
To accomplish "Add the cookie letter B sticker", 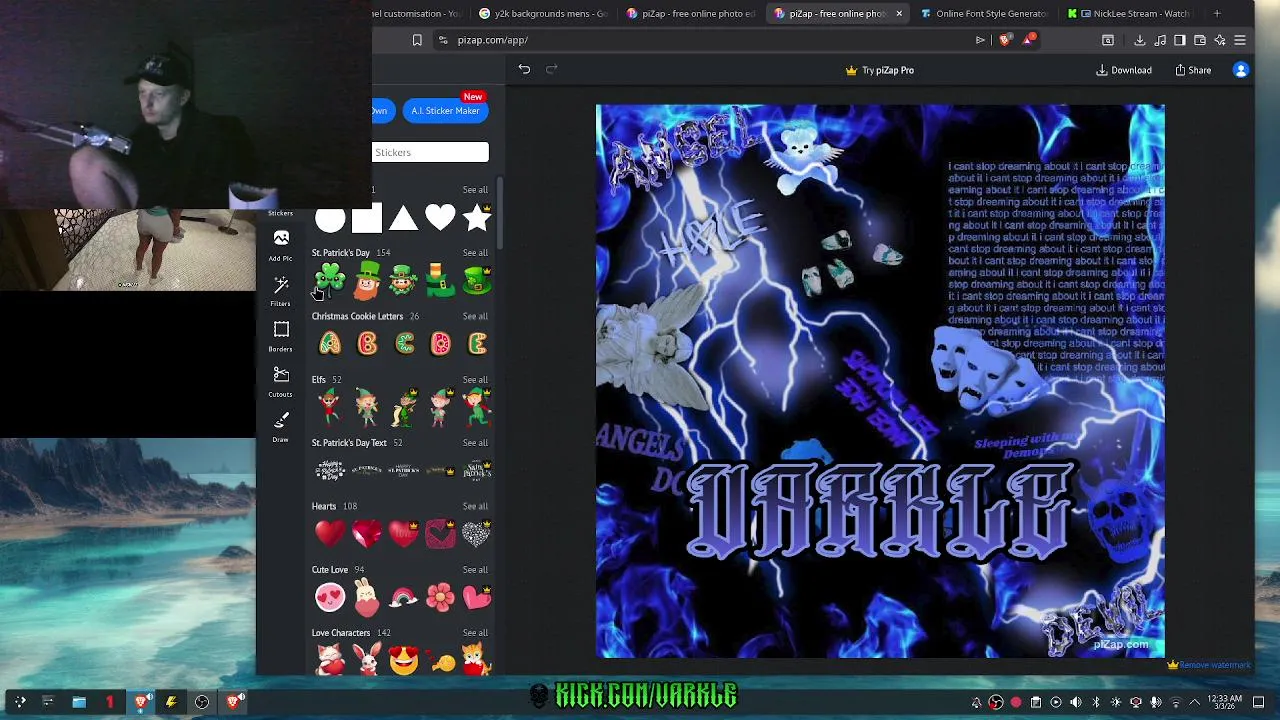I will pos(367,344).
